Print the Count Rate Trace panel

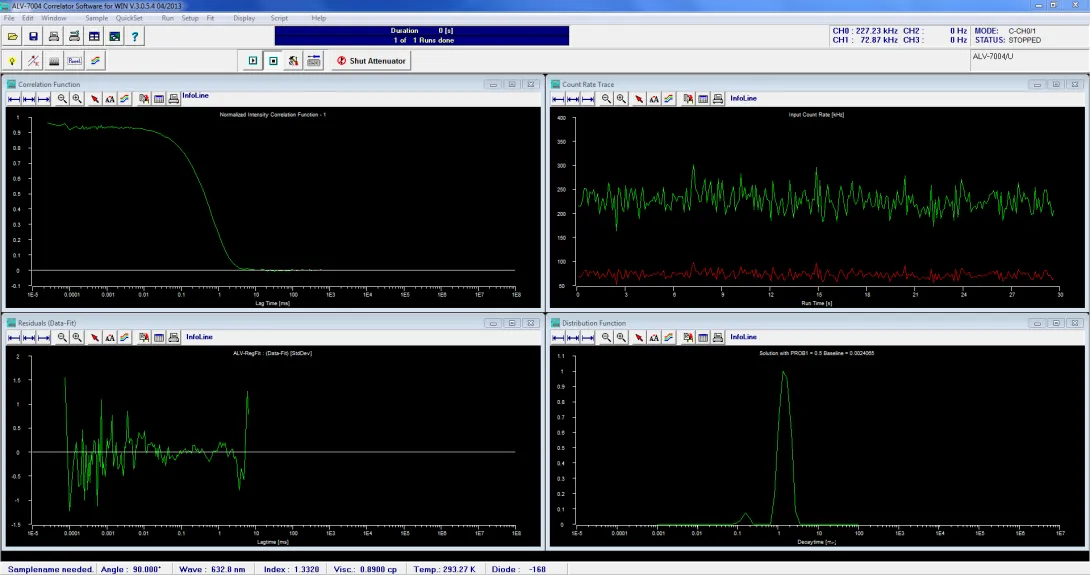point(718,99)
